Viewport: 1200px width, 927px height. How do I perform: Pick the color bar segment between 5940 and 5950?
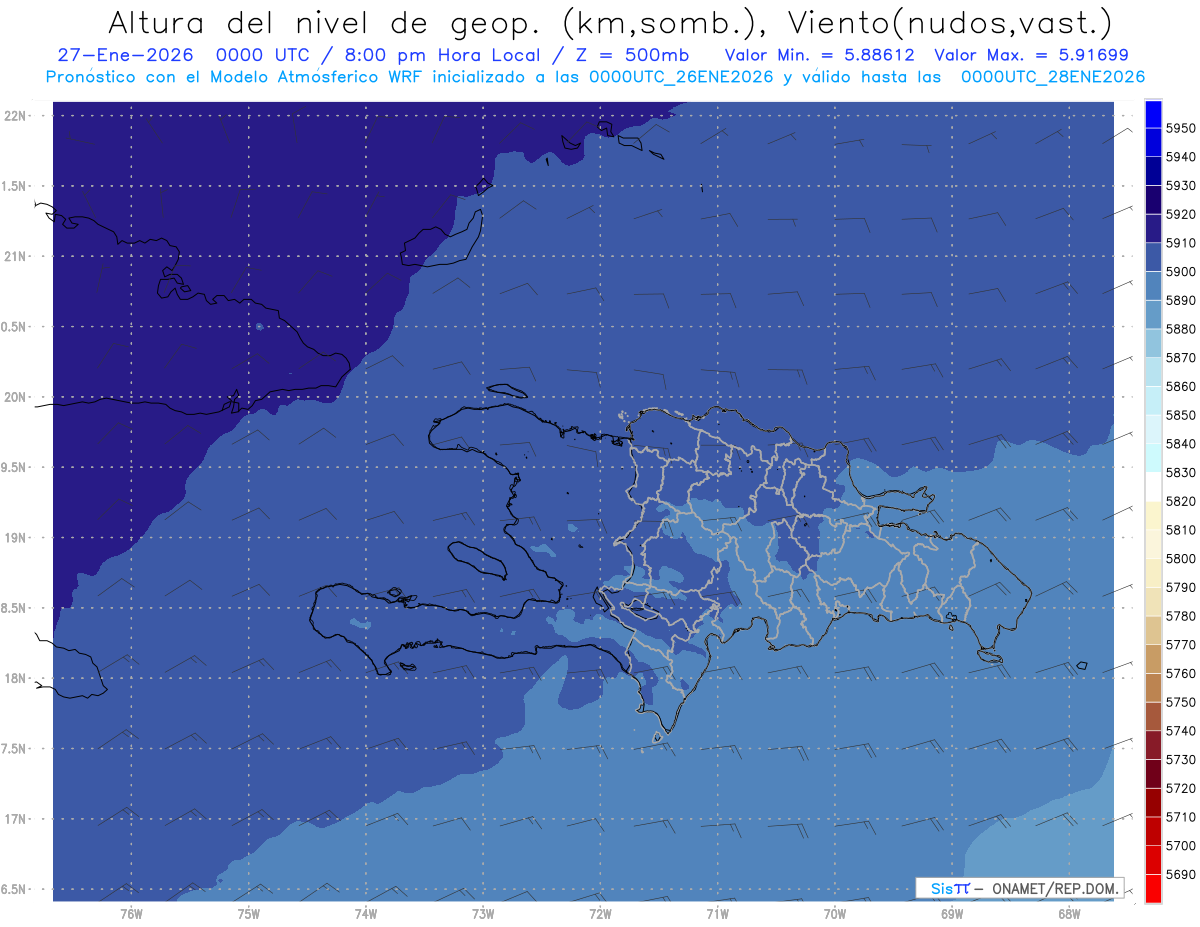(1153, 142)
